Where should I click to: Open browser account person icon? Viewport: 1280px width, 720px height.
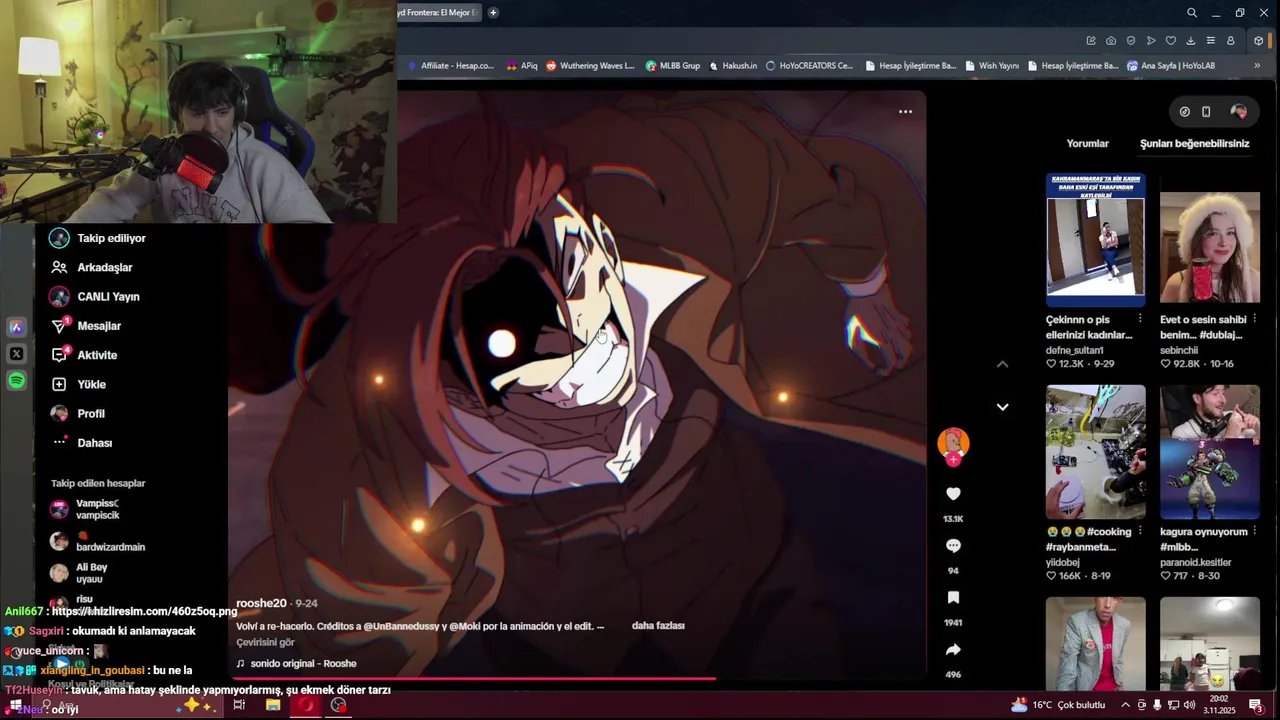point(1231,41)
